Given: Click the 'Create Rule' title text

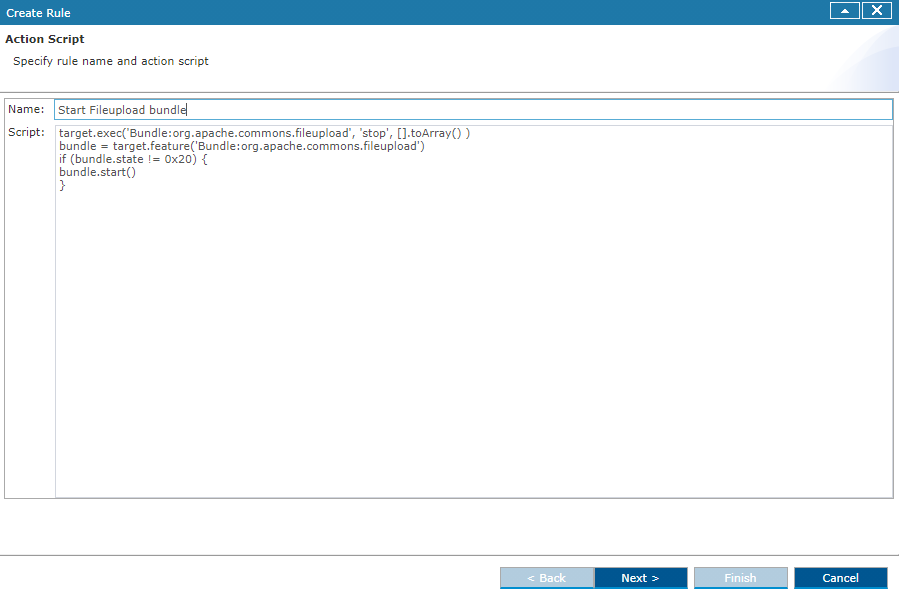Looking at the screenshot, I should 38,13.
